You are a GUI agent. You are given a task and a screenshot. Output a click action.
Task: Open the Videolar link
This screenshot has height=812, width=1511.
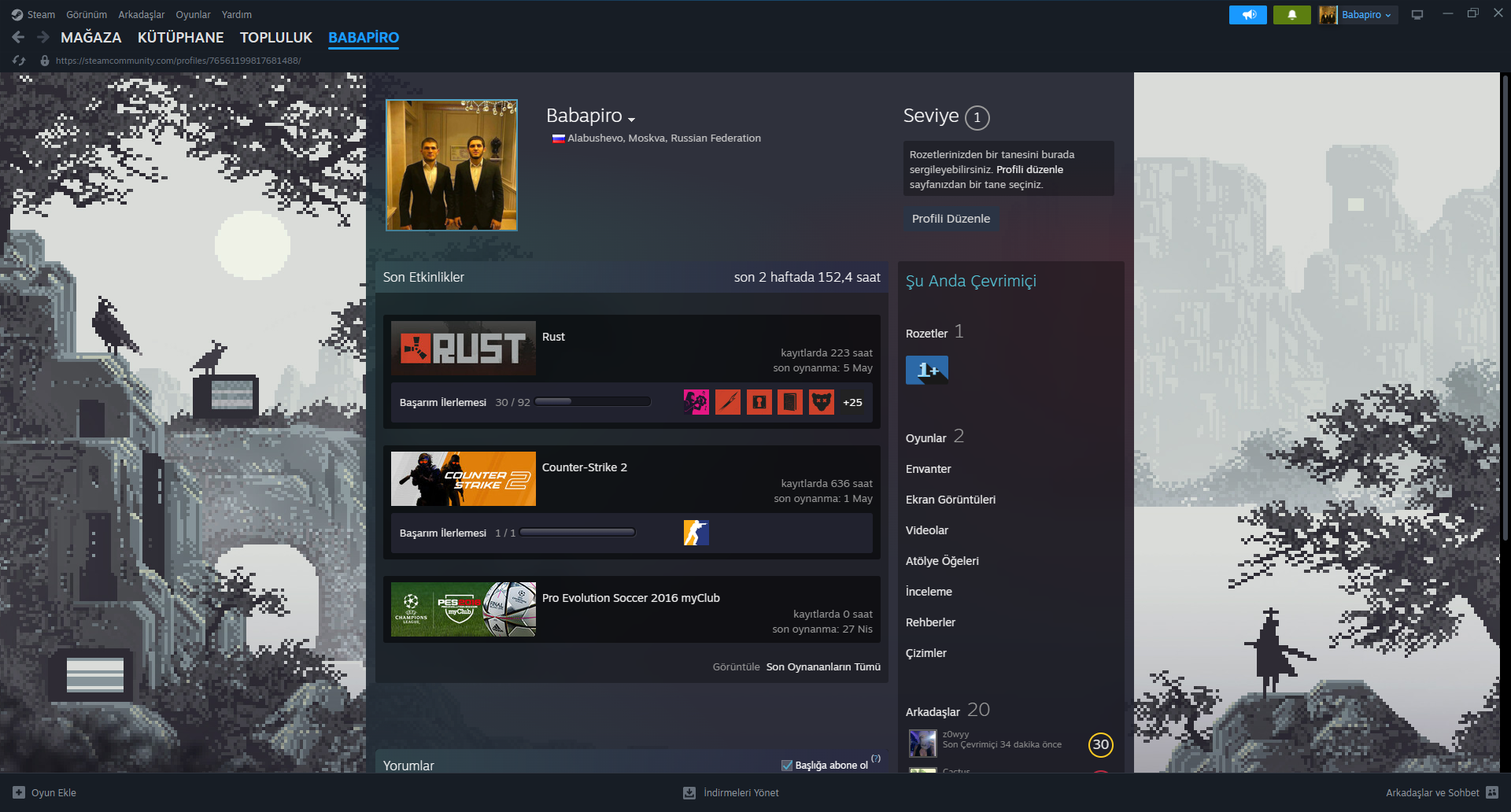point(927,530)
